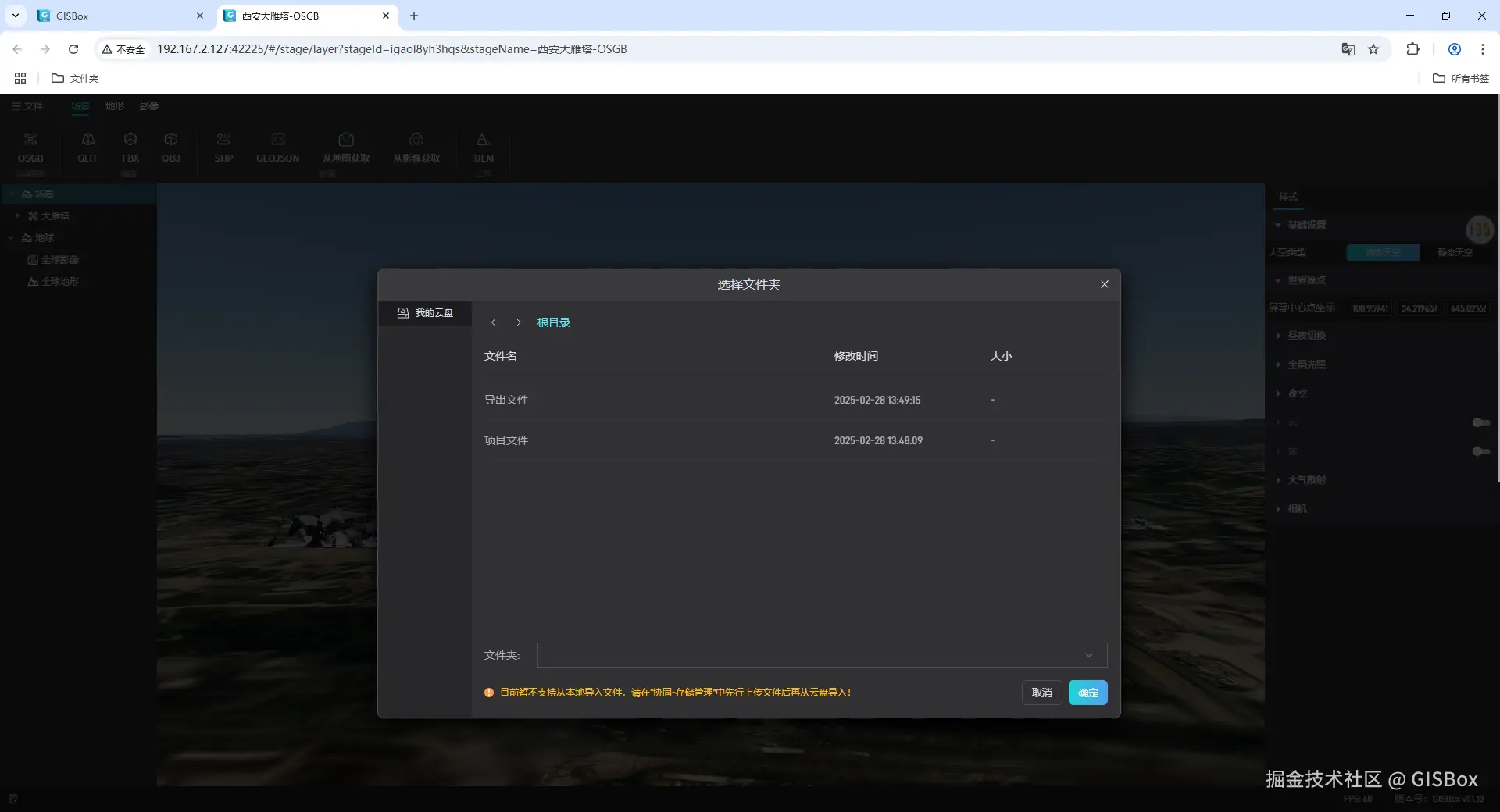Open 所有书签 all bookmarks

pos(1461,78)
